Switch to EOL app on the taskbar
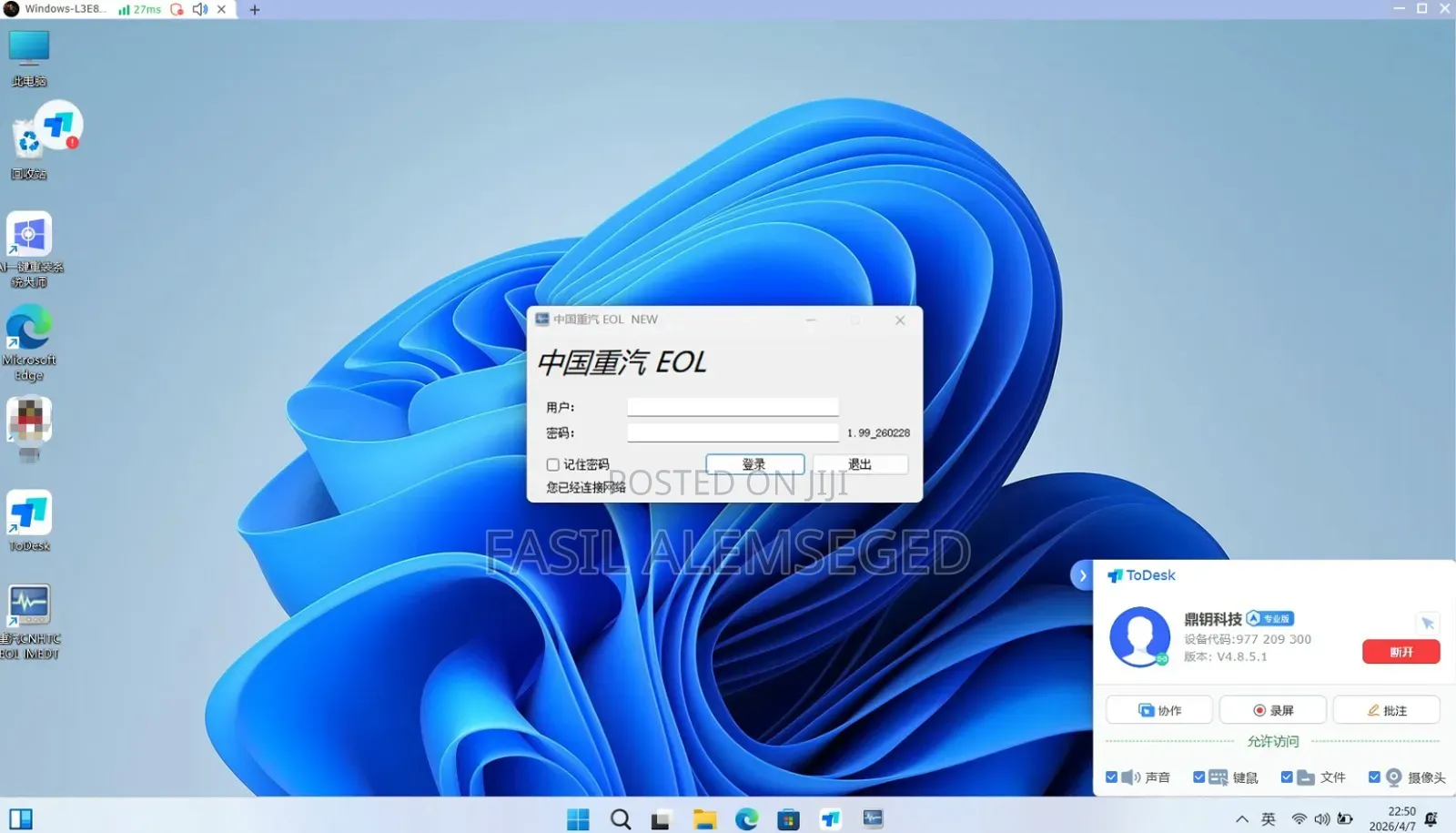 pos(873,819)
